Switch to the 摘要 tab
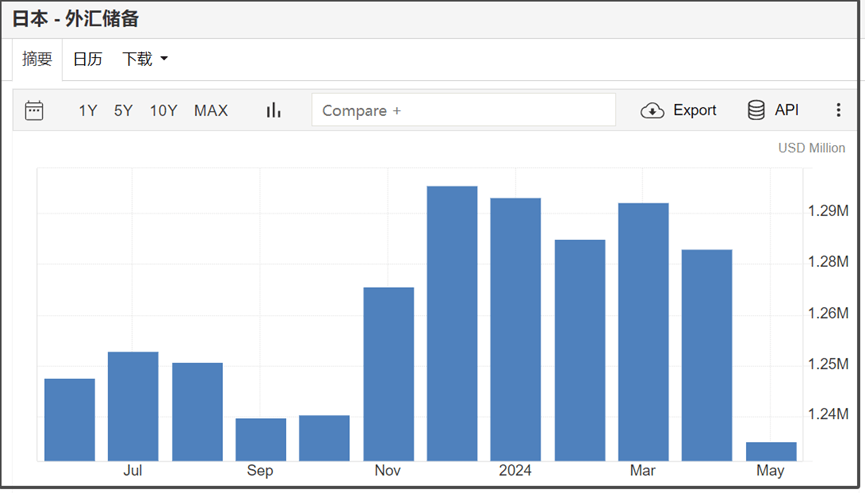The image size is (865, 493). tap(37, 59)
